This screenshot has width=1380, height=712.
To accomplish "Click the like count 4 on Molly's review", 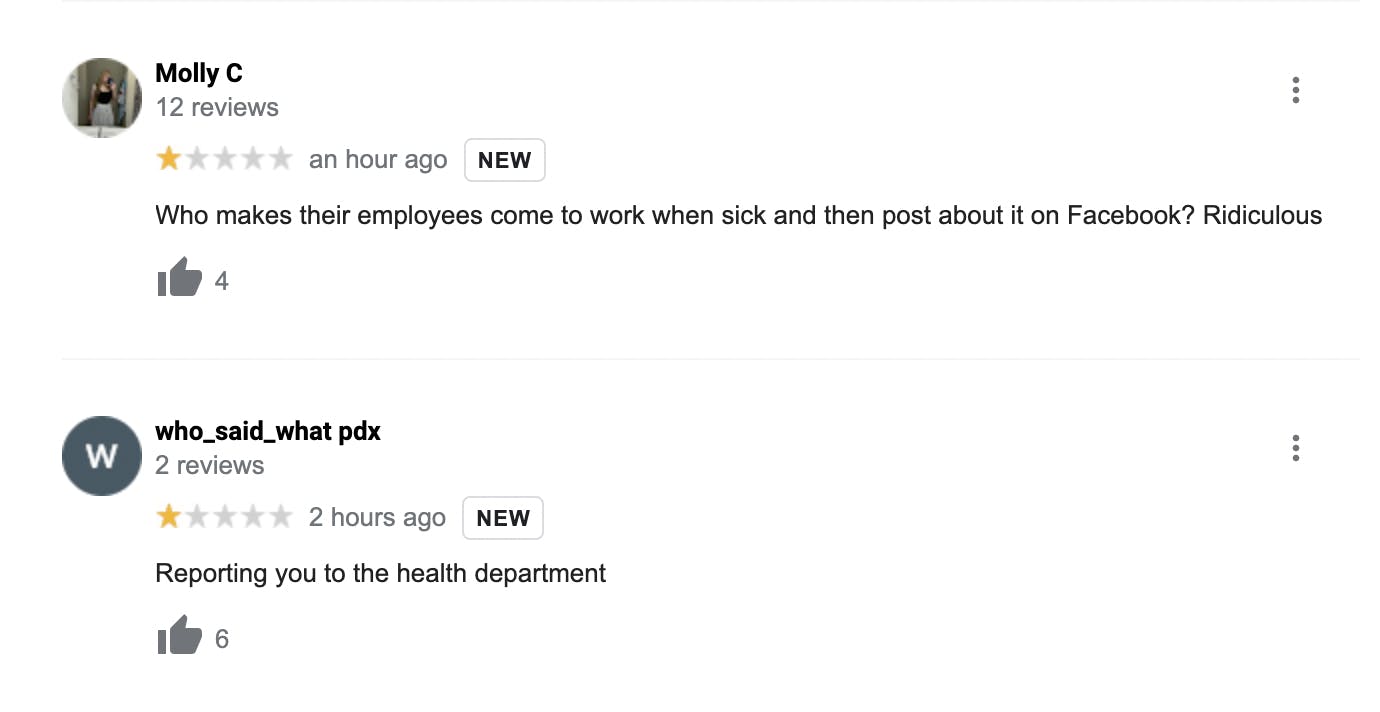I will (222, 281).
